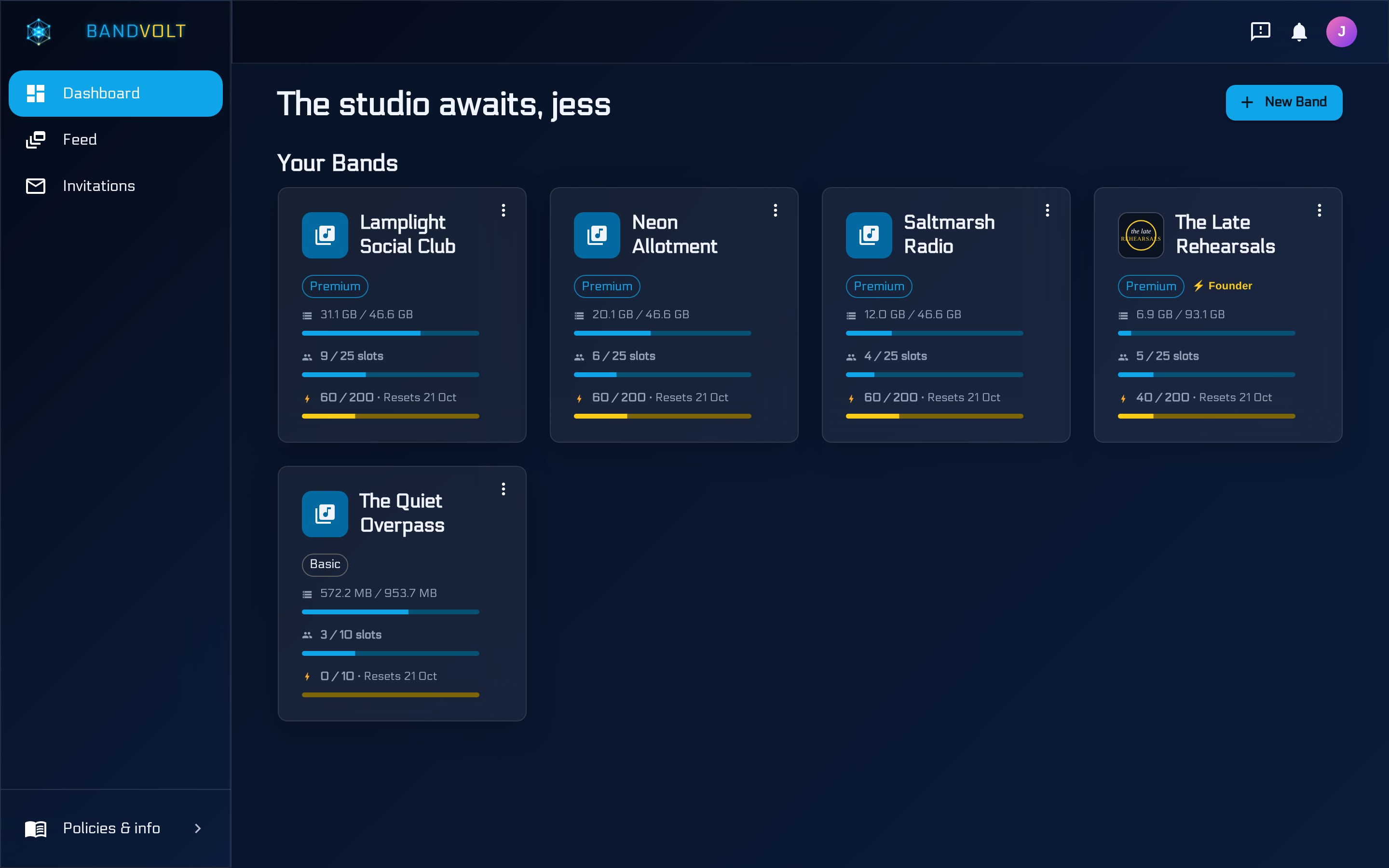
Task: Click The Late Rehearsals band logo
Action: [x=1141, y=235]
